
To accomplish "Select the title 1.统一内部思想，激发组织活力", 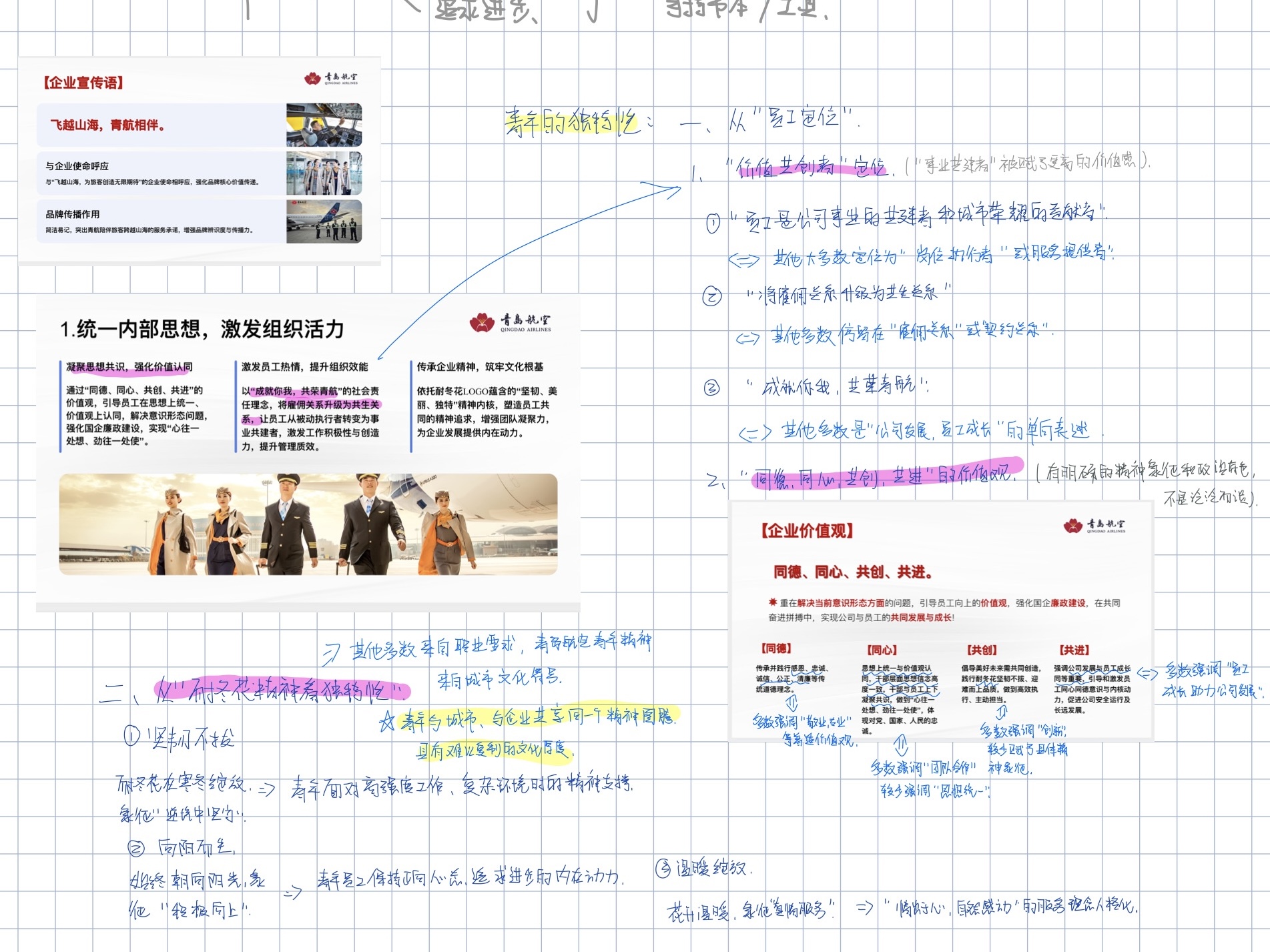I will click(x=202, y=329).
